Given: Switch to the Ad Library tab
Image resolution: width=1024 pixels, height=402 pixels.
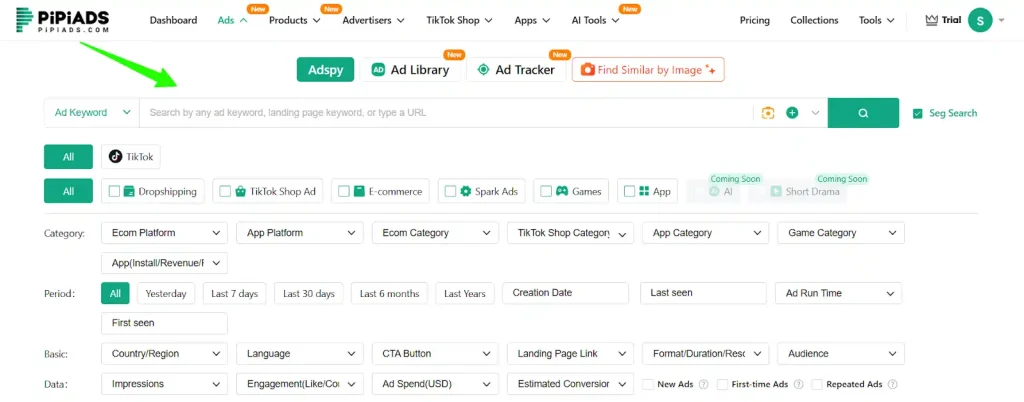Looking at the screenshot, I should click(410, 70).
